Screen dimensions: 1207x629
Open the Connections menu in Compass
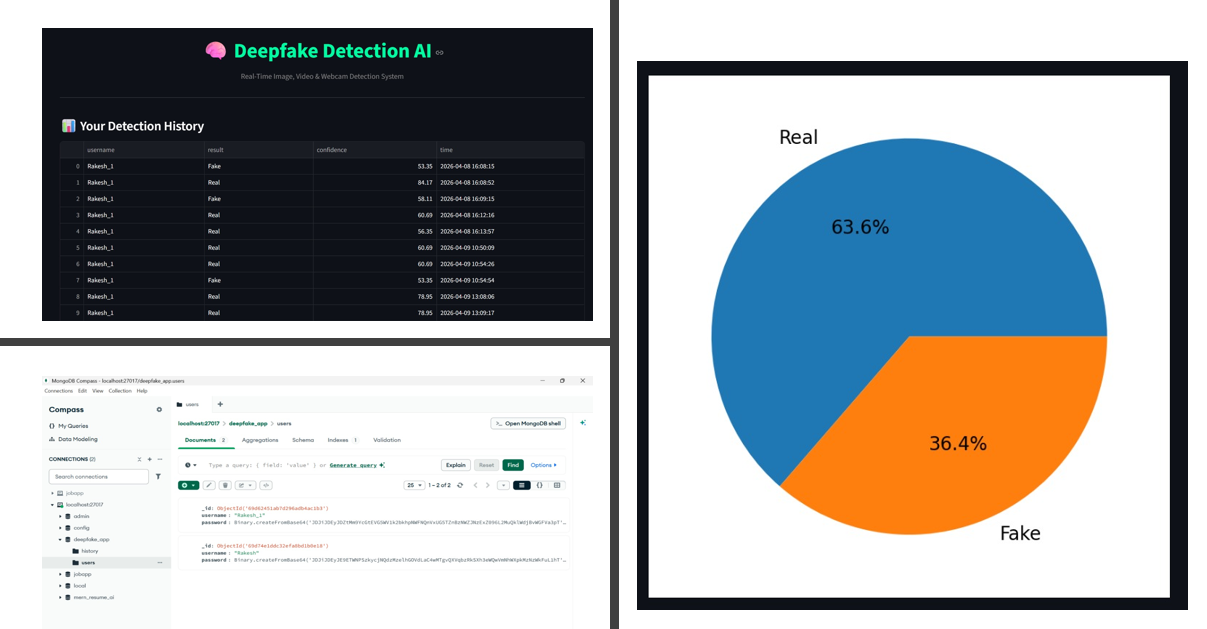click(x=59, y=391)
